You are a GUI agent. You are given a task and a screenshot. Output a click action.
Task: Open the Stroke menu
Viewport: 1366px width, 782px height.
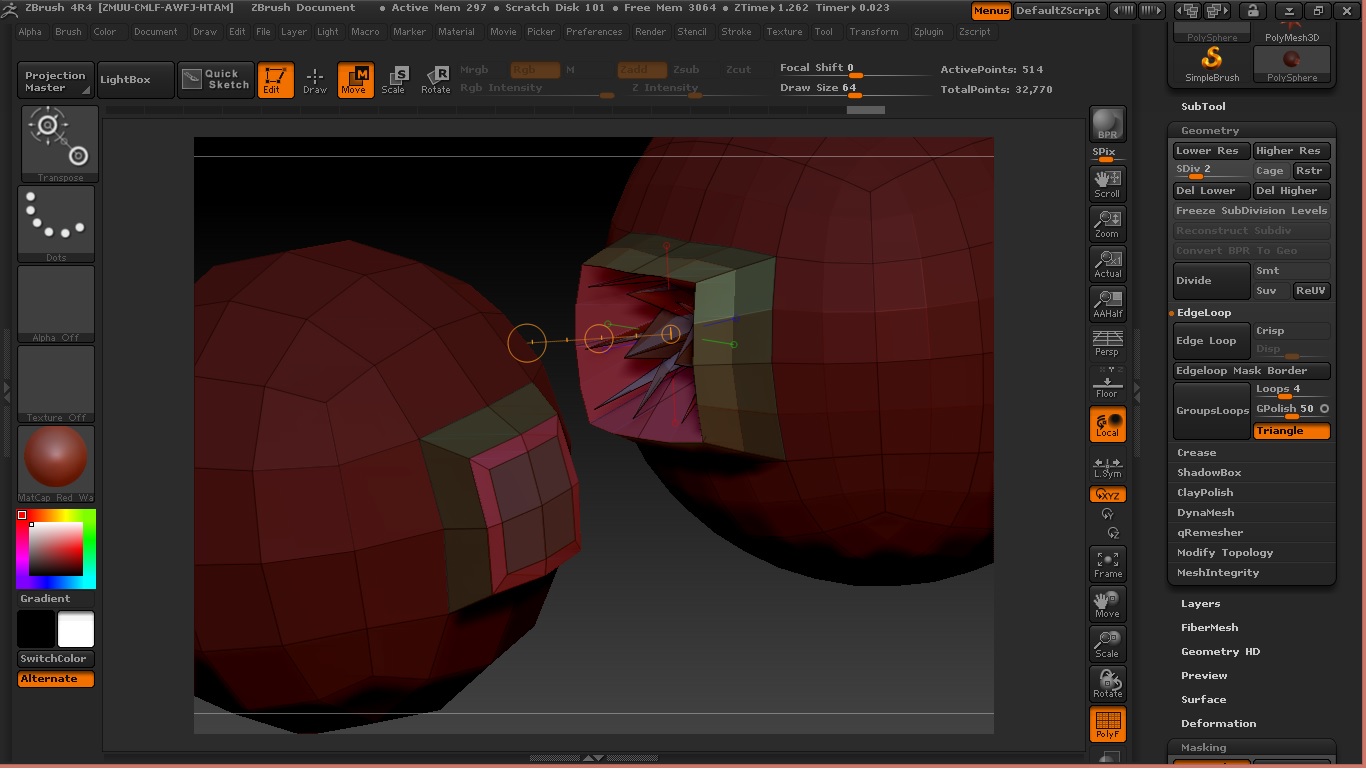(736, 32)
